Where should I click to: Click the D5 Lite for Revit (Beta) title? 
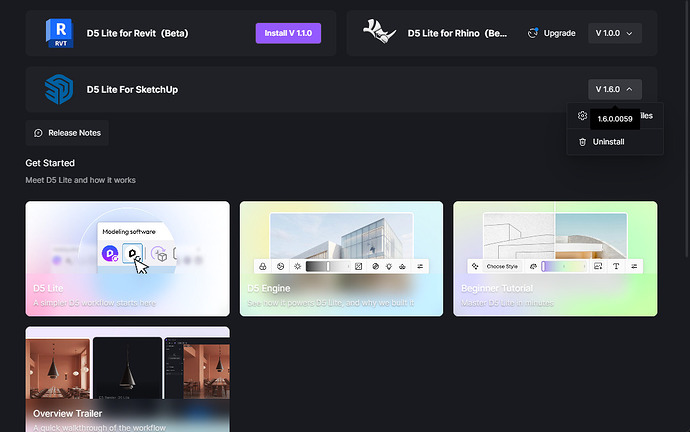click(x=137, y=33)
